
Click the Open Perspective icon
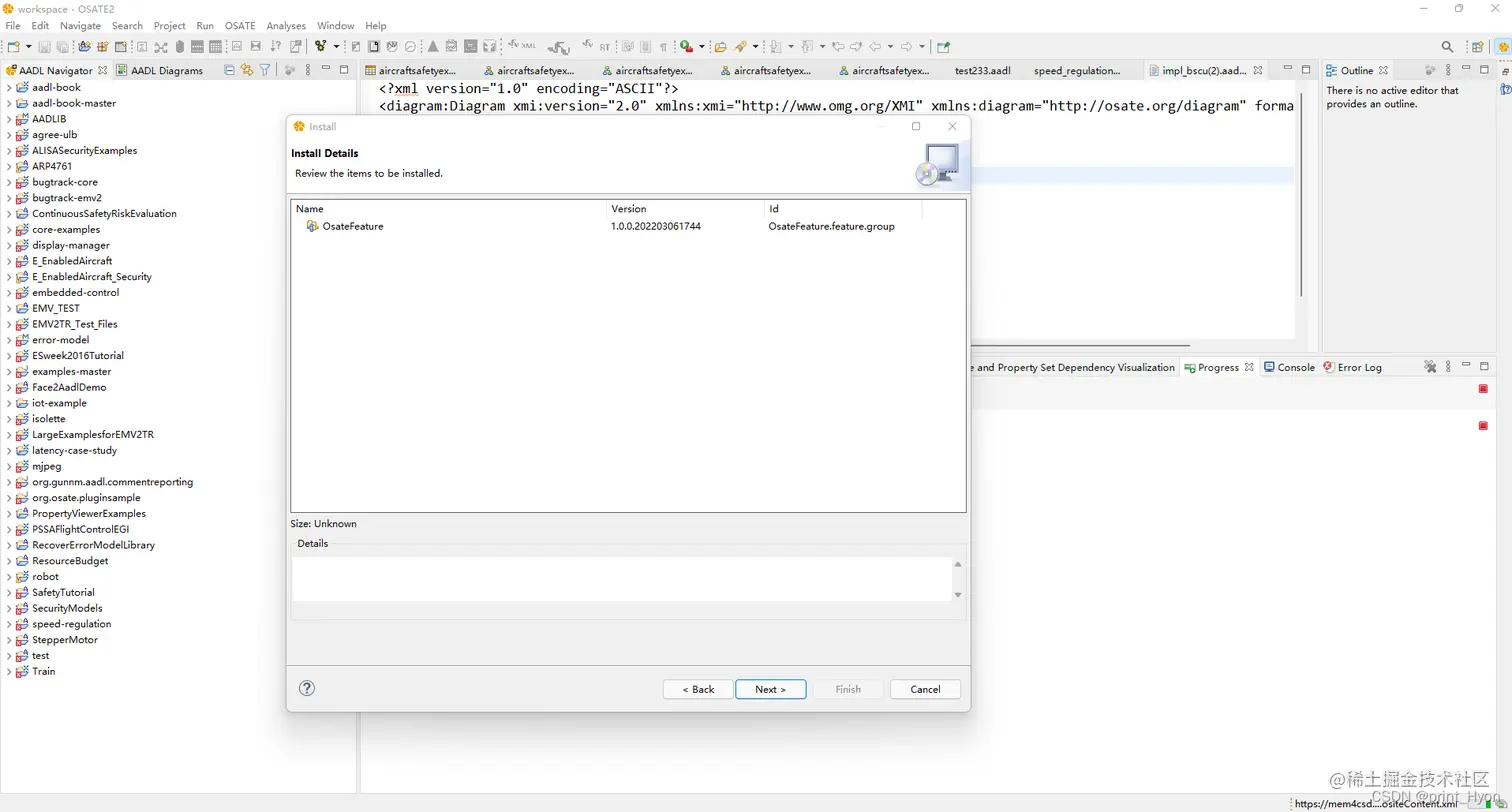[x=1477, y=47]
